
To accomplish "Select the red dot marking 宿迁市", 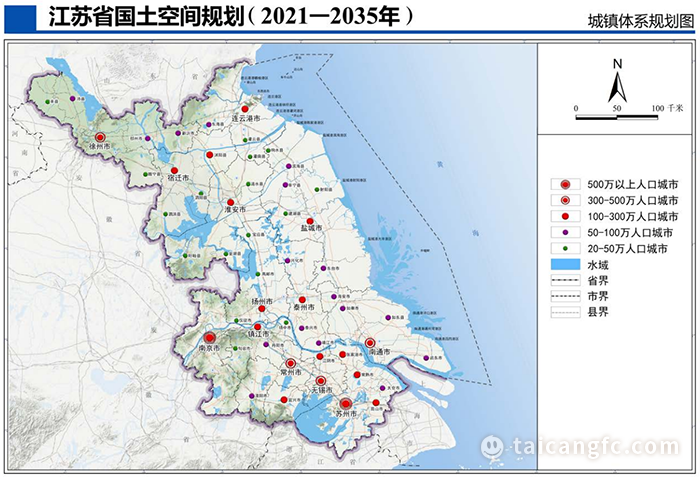I will [x=174, y=170].
